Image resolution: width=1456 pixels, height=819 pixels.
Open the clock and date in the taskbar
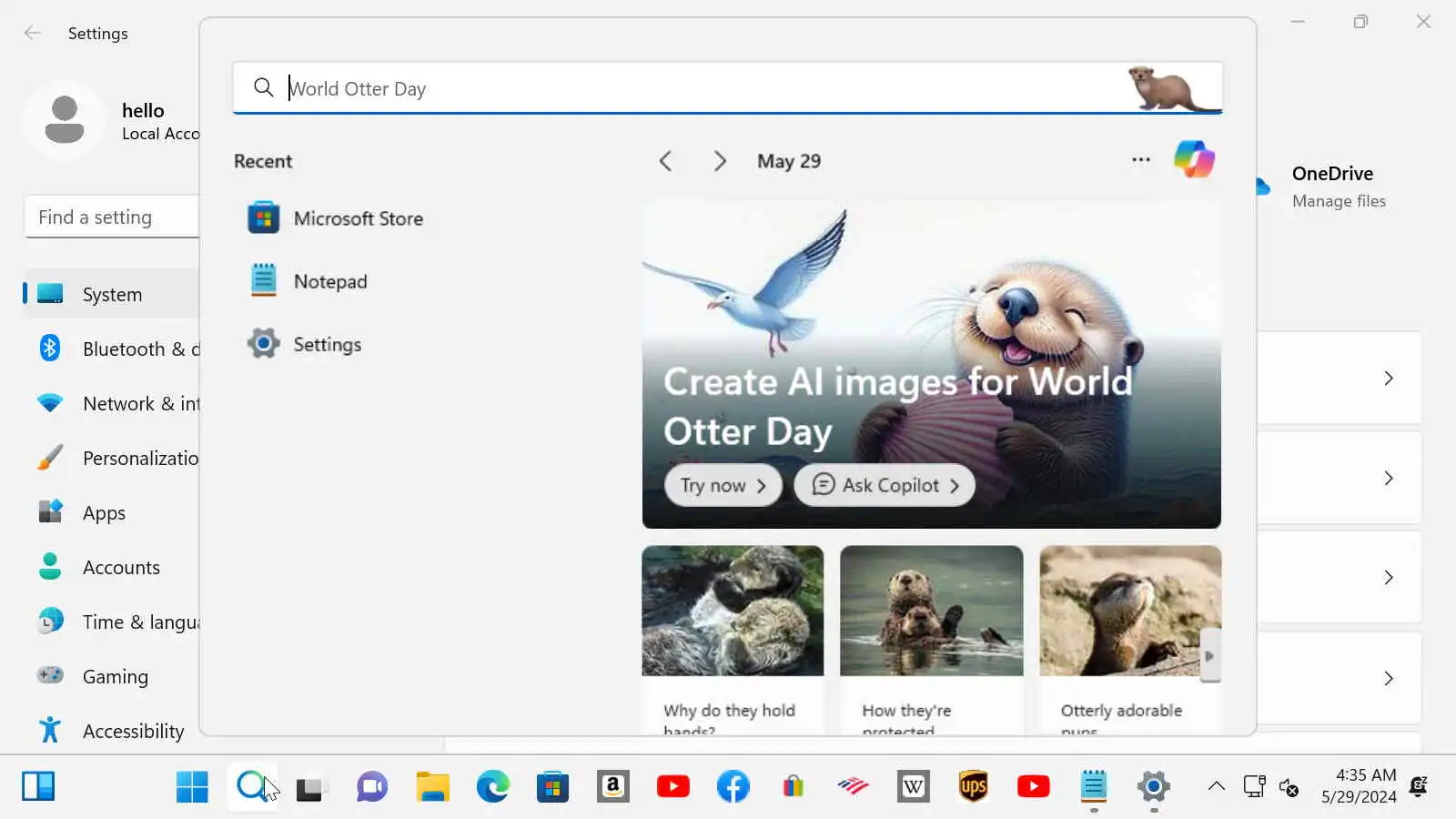(1359, 785)
